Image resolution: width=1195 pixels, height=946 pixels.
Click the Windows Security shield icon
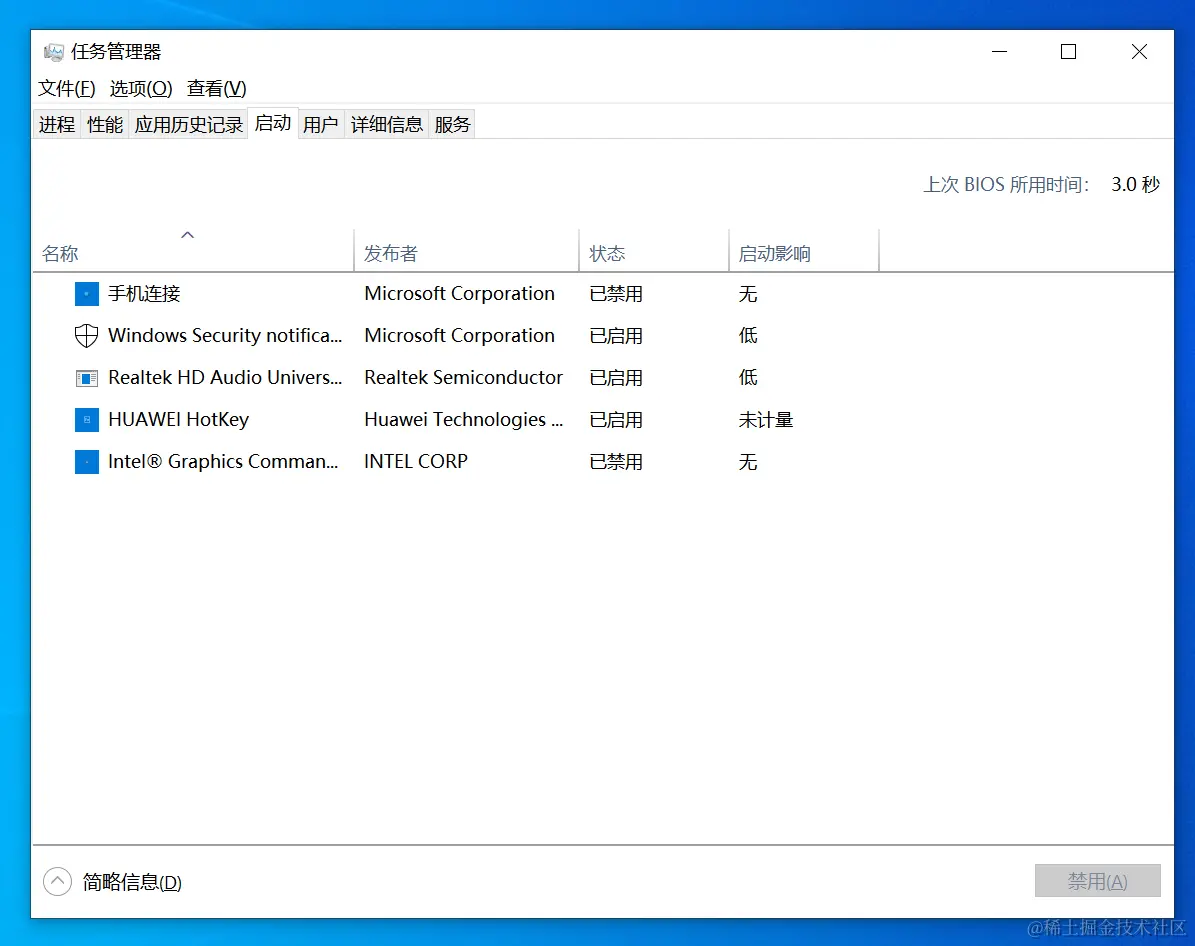[87, 335]
